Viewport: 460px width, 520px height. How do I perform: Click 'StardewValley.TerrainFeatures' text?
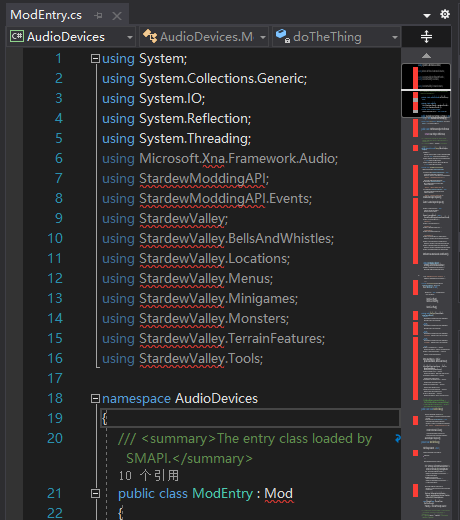(x=230, y=339)
